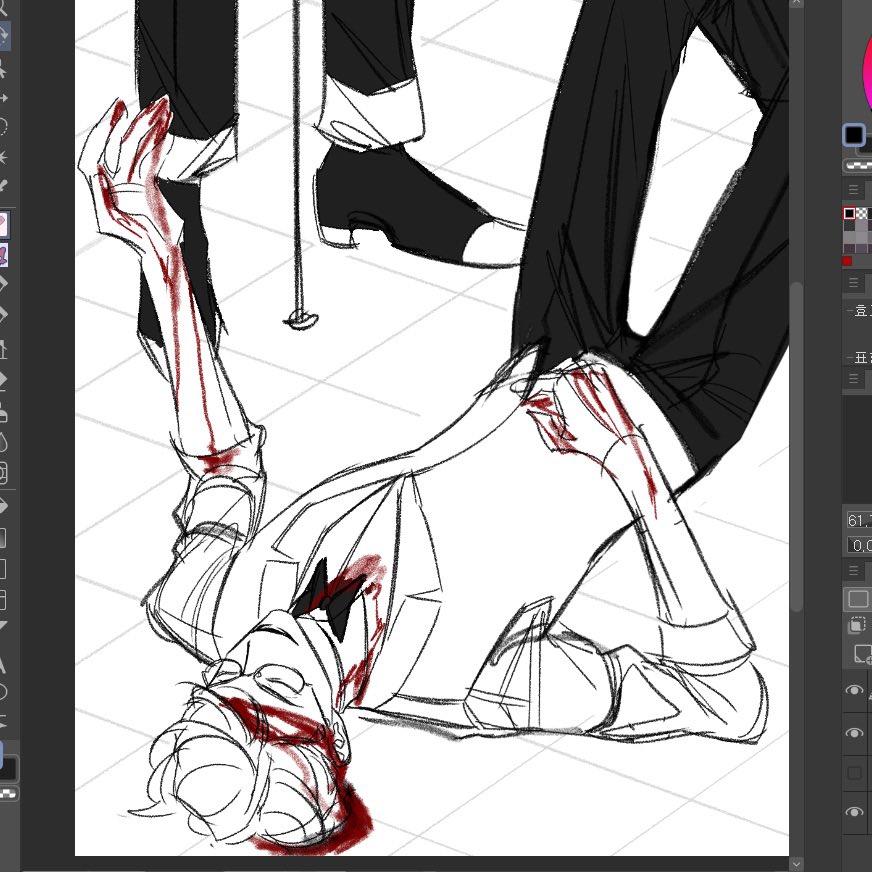Select the Gradient tool square icon
This screenshot has width=872, height=872.
pyautogui.click(x=3, y=537)
